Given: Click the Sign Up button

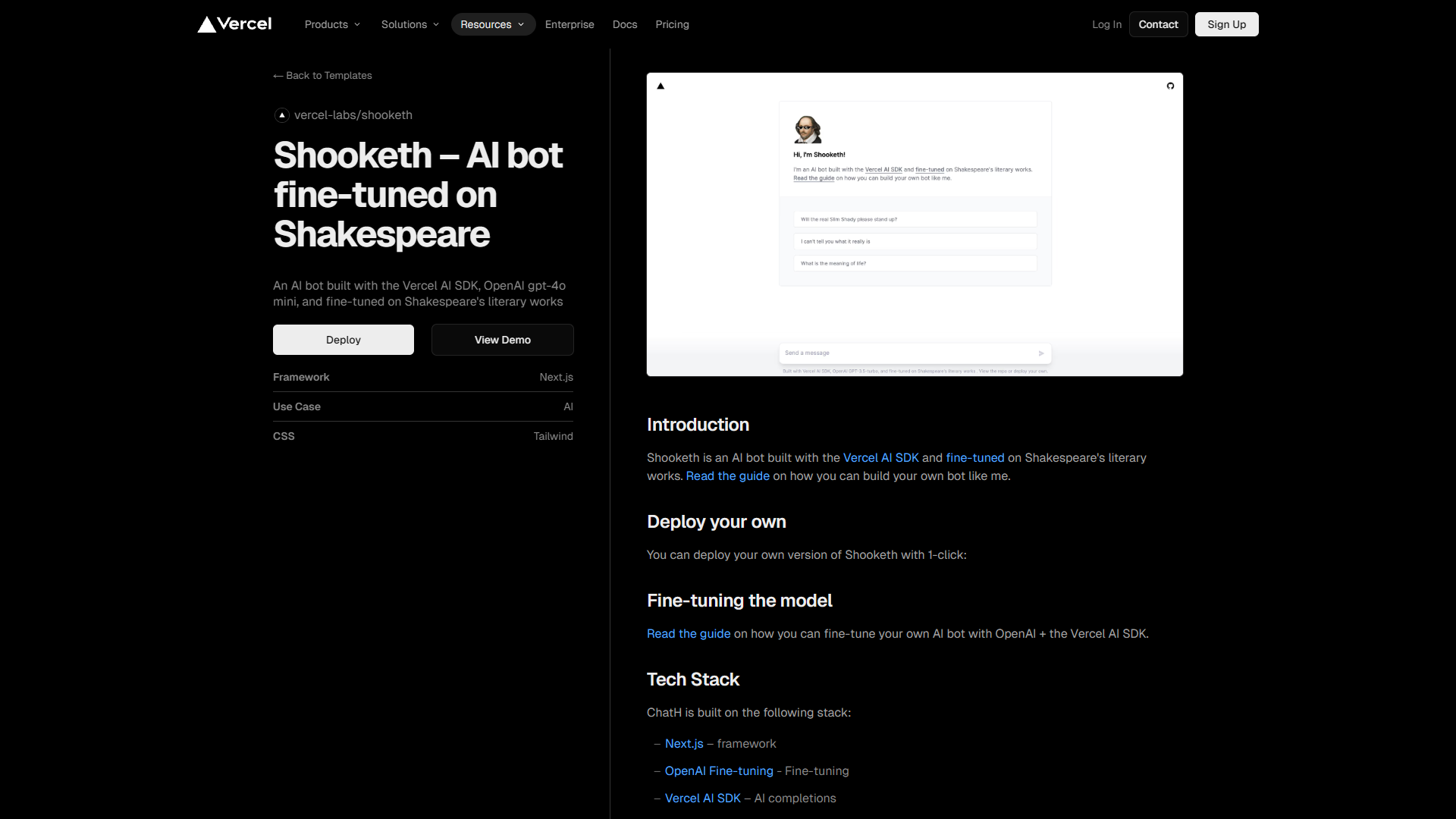Looking at the screenshot, I should (x=1226, y=24).
